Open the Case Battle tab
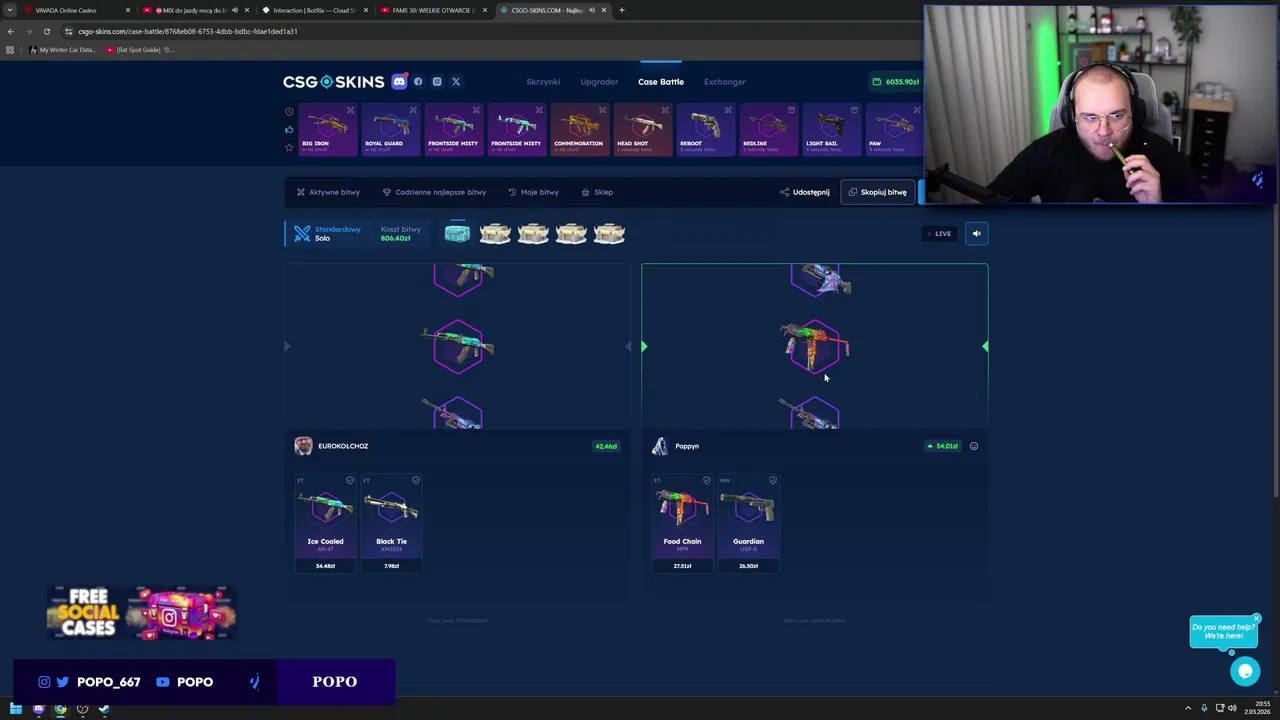The height and width of the screenshot is (720, 1280). coord(661,82)
